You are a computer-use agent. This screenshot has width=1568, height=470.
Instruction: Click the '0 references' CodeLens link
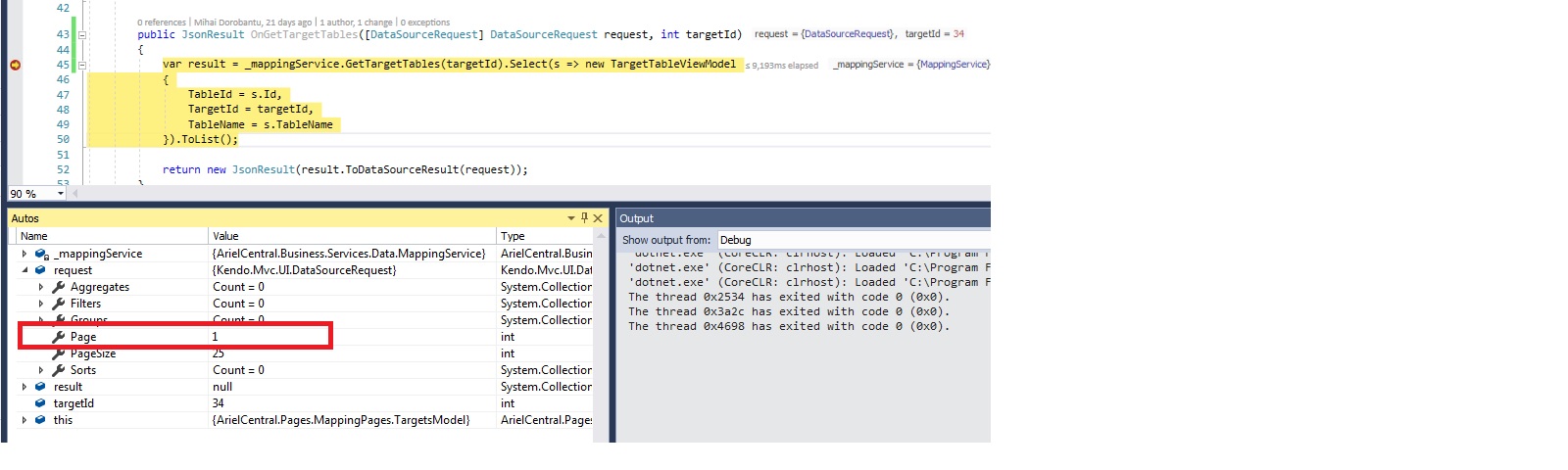pos(162,22)
